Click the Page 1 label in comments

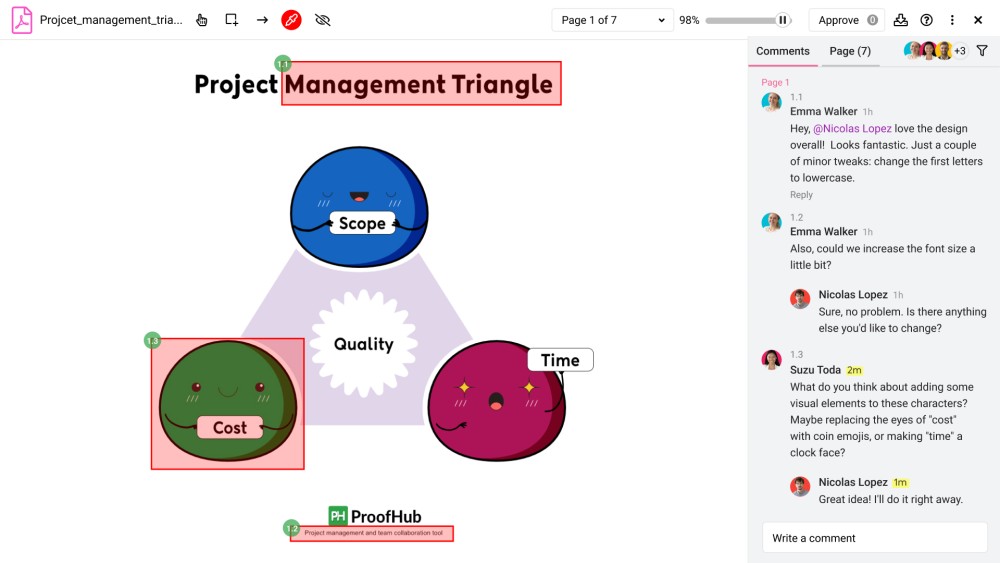(775, 82)
